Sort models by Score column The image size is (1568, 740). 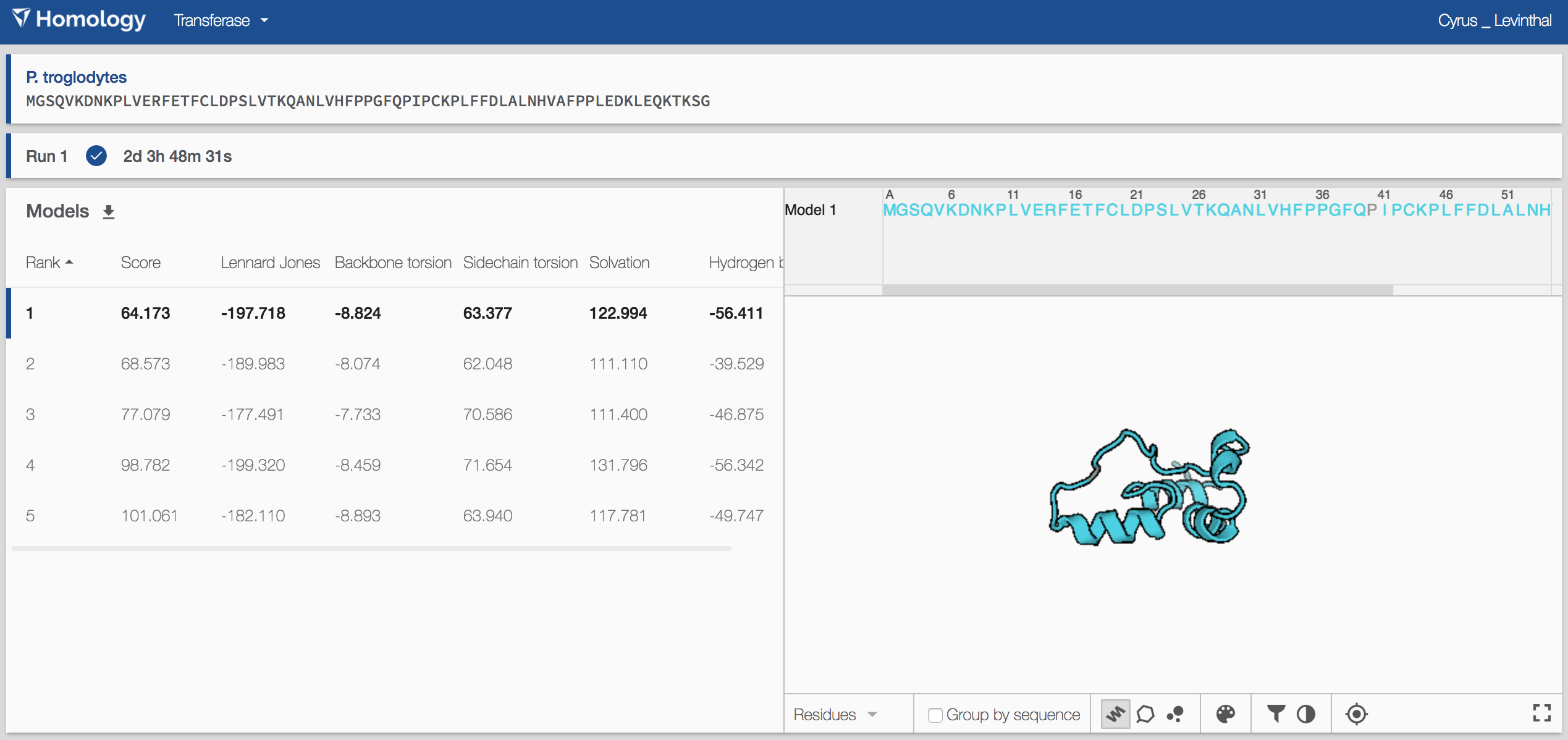coord(140,263)
